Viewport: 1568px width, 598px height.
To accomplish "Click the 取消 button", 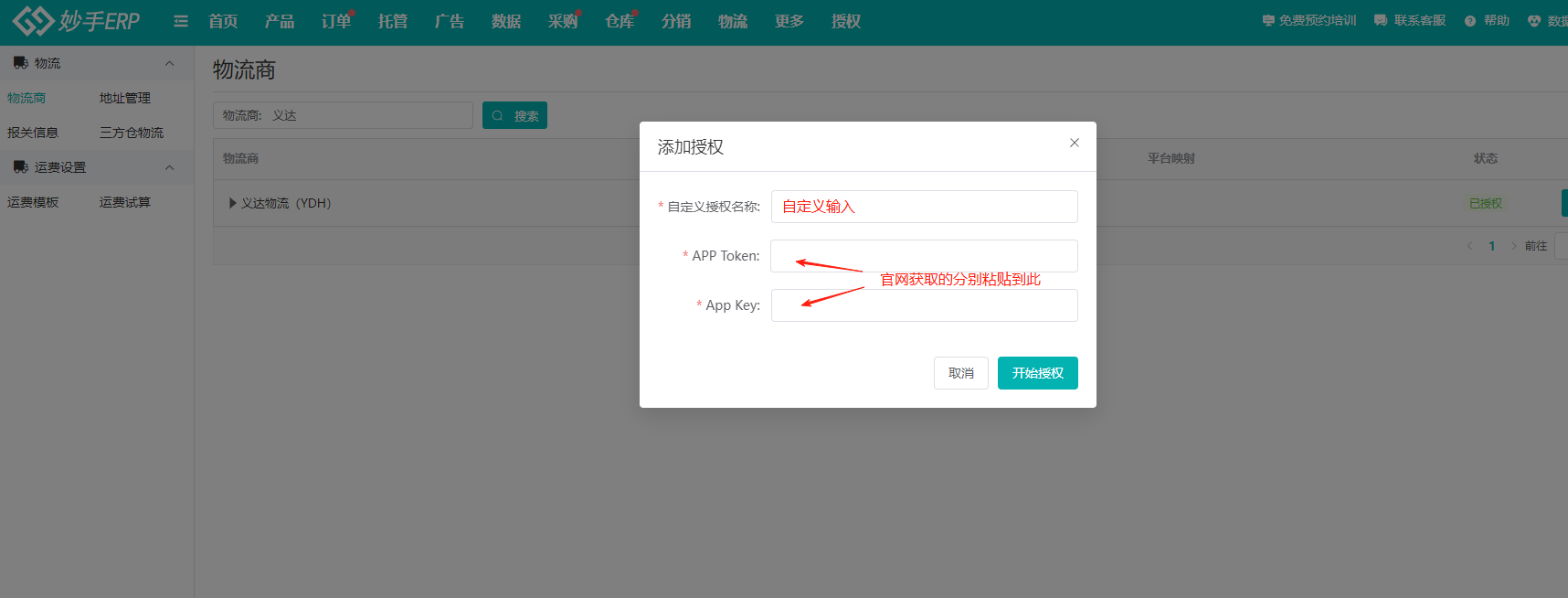I will coord(960,373).
